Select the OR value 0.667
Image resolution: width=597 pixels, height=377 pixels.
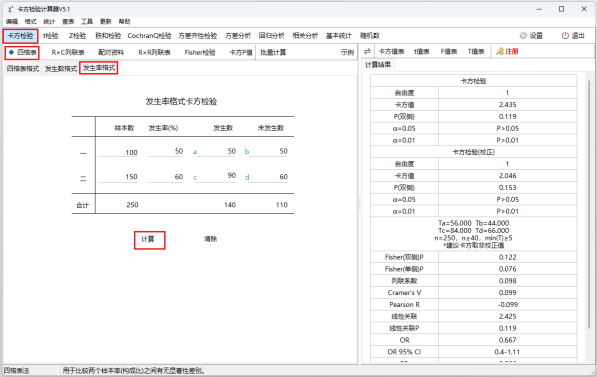508,340
